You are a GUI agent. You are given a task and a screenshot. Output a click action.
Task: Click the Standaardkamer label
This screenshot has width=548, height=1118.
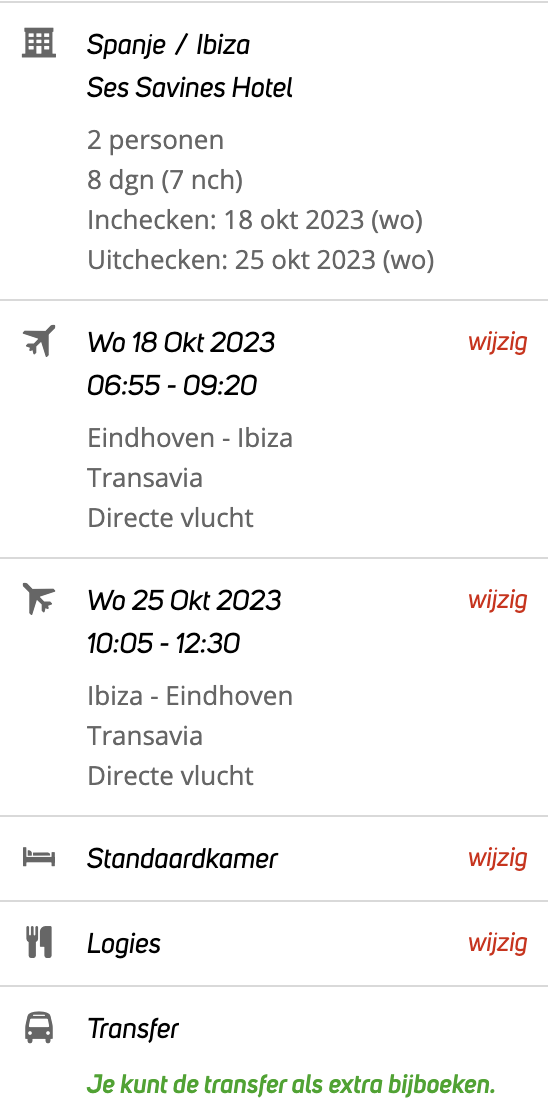click(182, 858)
